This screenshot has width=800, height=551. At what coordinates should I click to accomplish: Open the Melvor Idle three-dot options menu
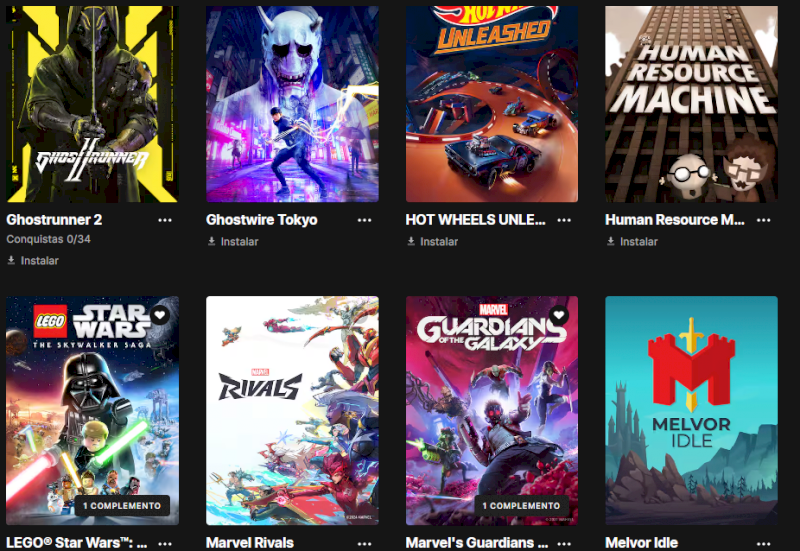click(x=763, y=544)
